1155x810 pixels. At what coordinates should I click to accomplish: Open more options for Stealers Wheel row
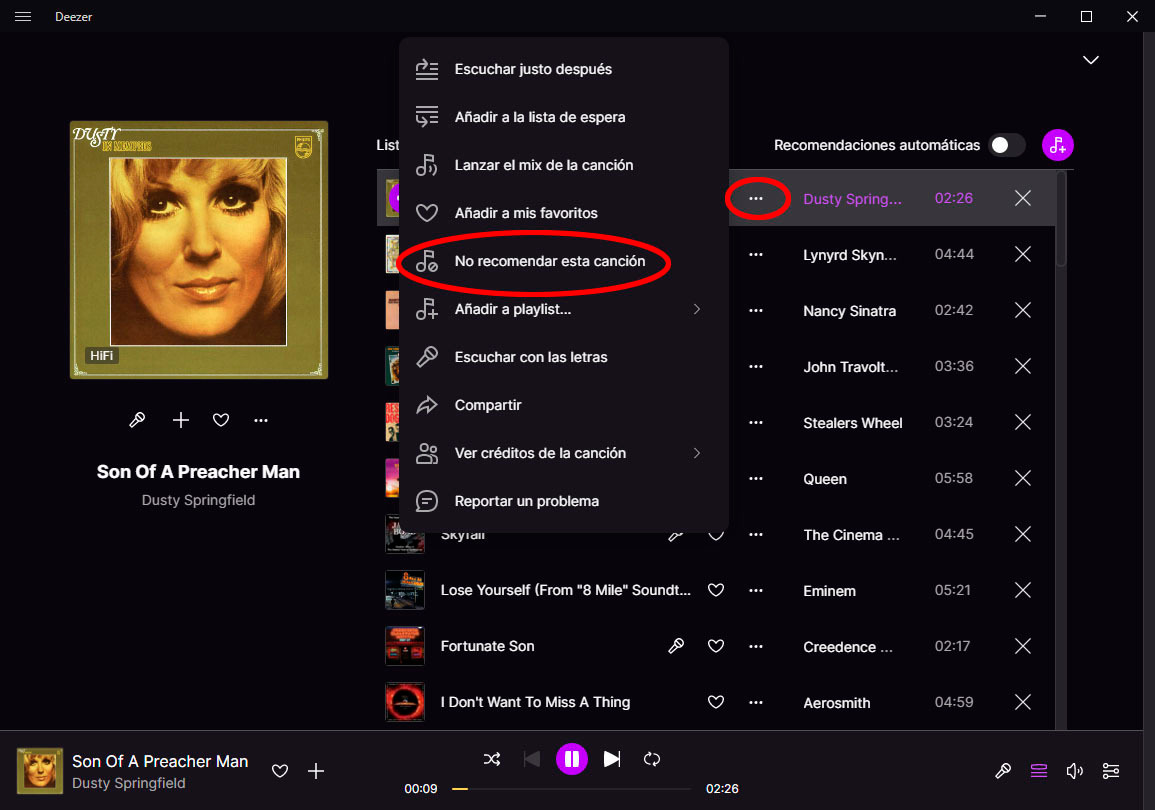click(x=756, y=422)
